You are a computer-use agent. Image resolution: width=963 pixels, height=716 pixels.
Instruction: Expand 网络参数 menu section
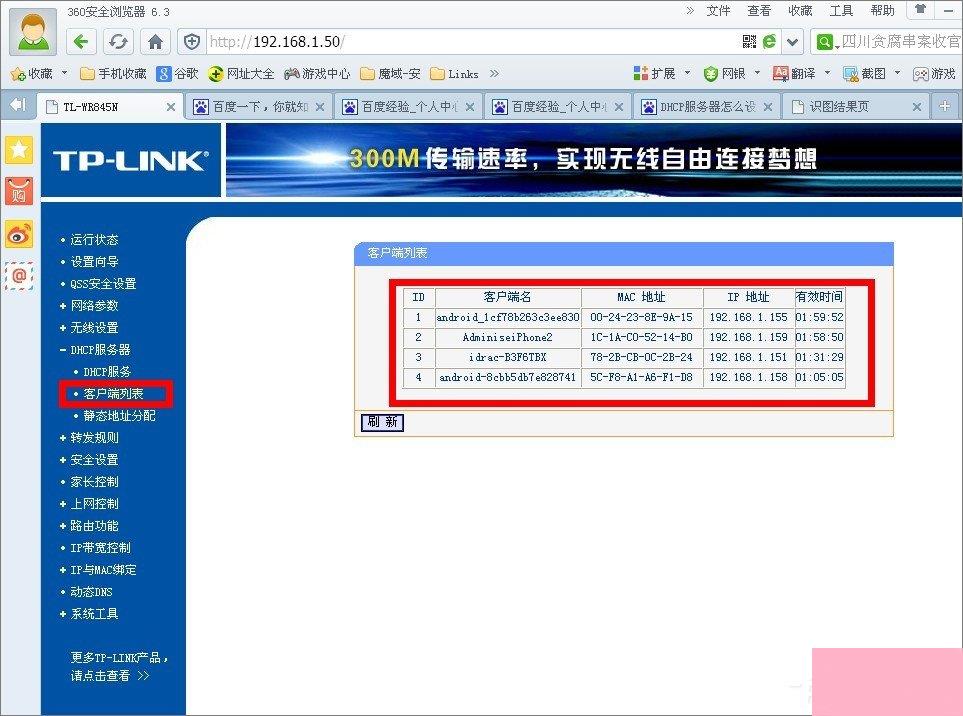click(x=94, y=306)
